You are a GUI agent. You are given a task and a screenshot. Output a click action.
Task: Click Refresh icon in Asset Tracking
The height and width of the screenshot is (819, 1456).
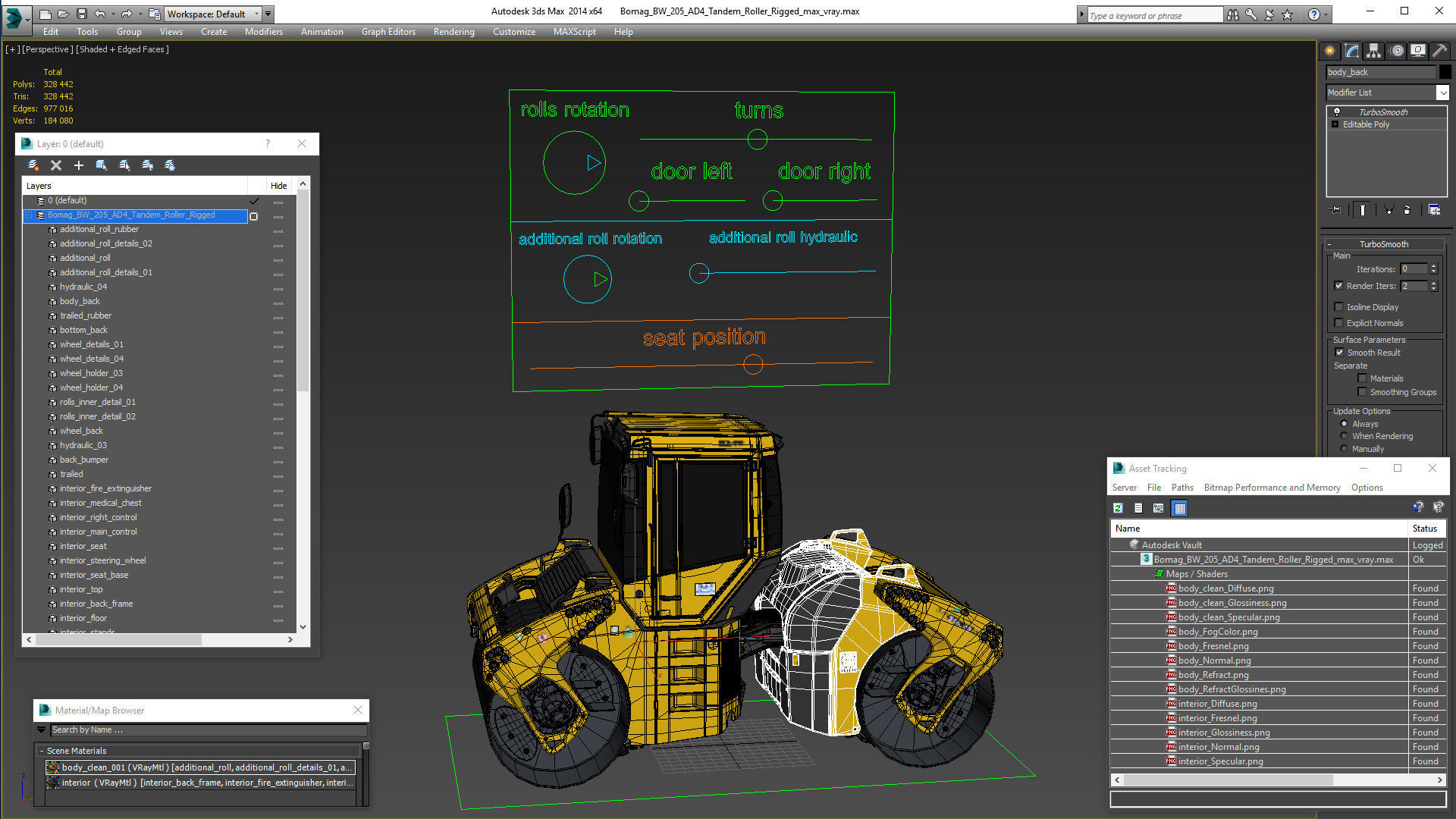click(x=1118, y=508)
